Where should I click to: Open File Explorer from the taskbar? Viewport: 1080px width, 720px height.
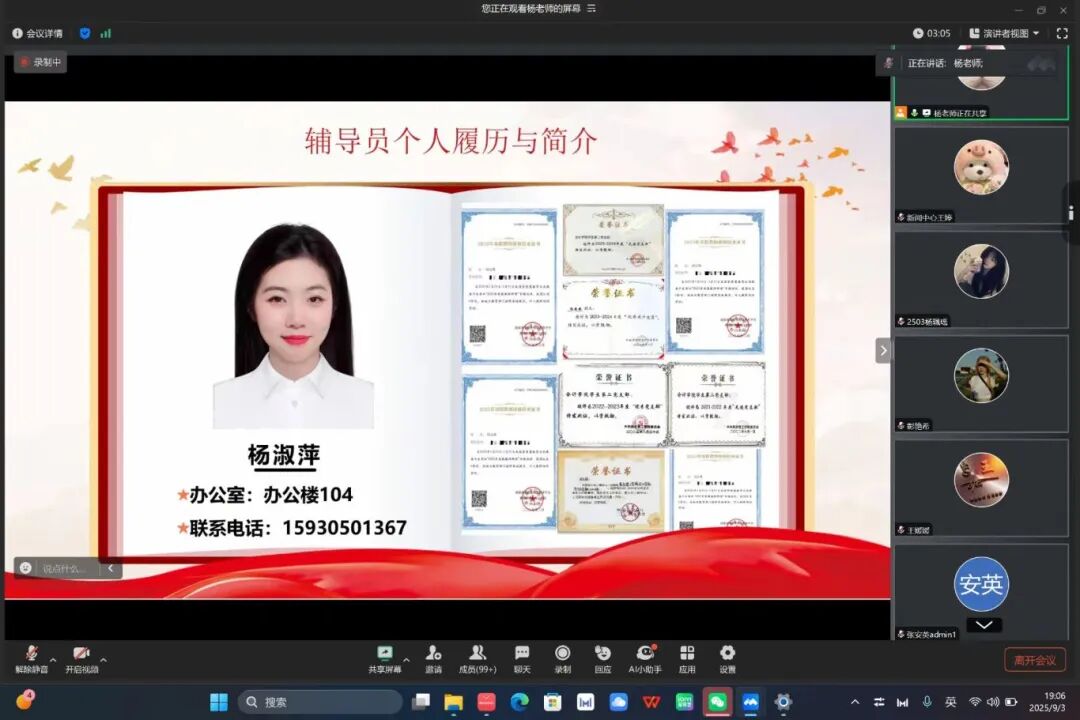(x=453, y=702)
